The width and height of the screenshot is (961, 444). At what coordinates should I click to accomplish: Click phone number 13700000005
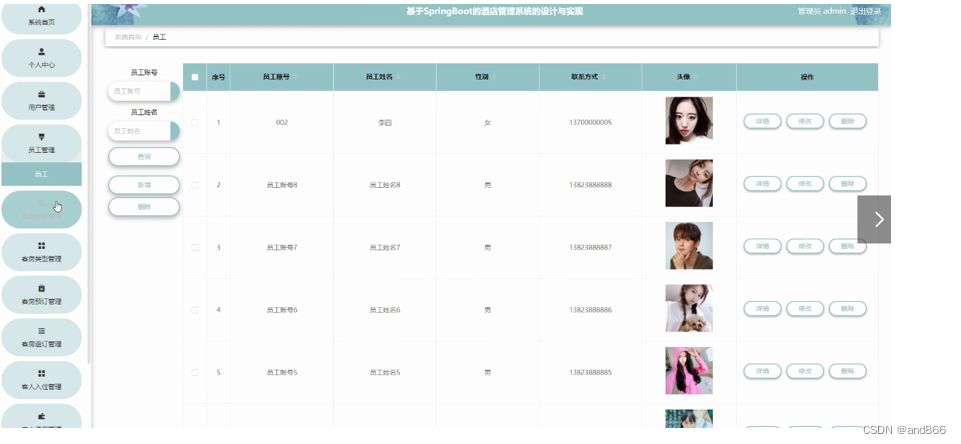pos(590,123)
